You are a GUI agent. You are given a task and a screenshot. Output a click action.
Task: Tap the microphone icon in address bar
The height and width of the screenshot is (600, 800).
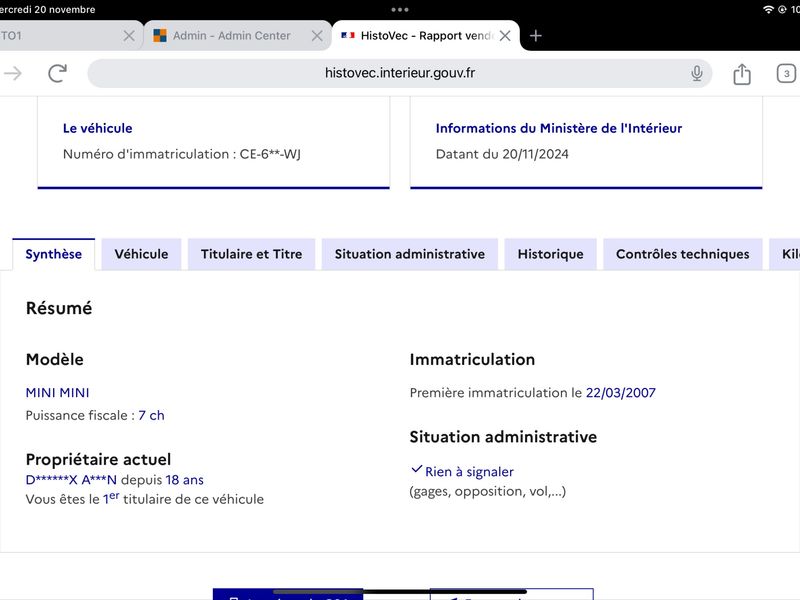tap(696, 73)
